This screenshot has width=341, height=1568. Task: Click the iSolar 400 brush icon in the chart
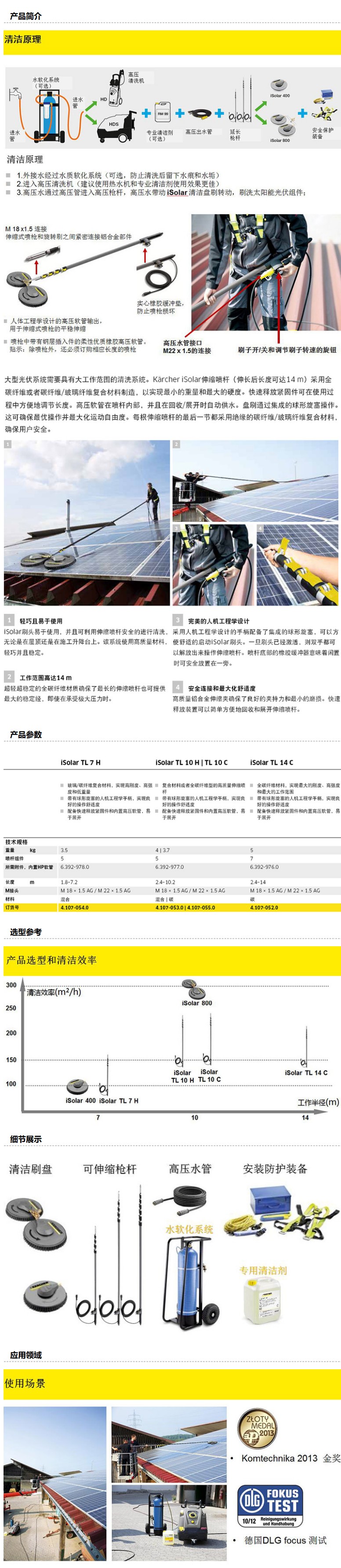[x=77, y=1087]
